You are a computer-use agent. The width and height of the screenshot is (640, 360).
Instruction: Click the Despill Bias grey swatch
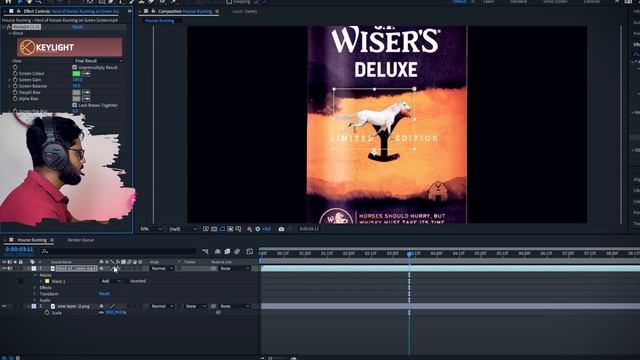pos(76,92)
